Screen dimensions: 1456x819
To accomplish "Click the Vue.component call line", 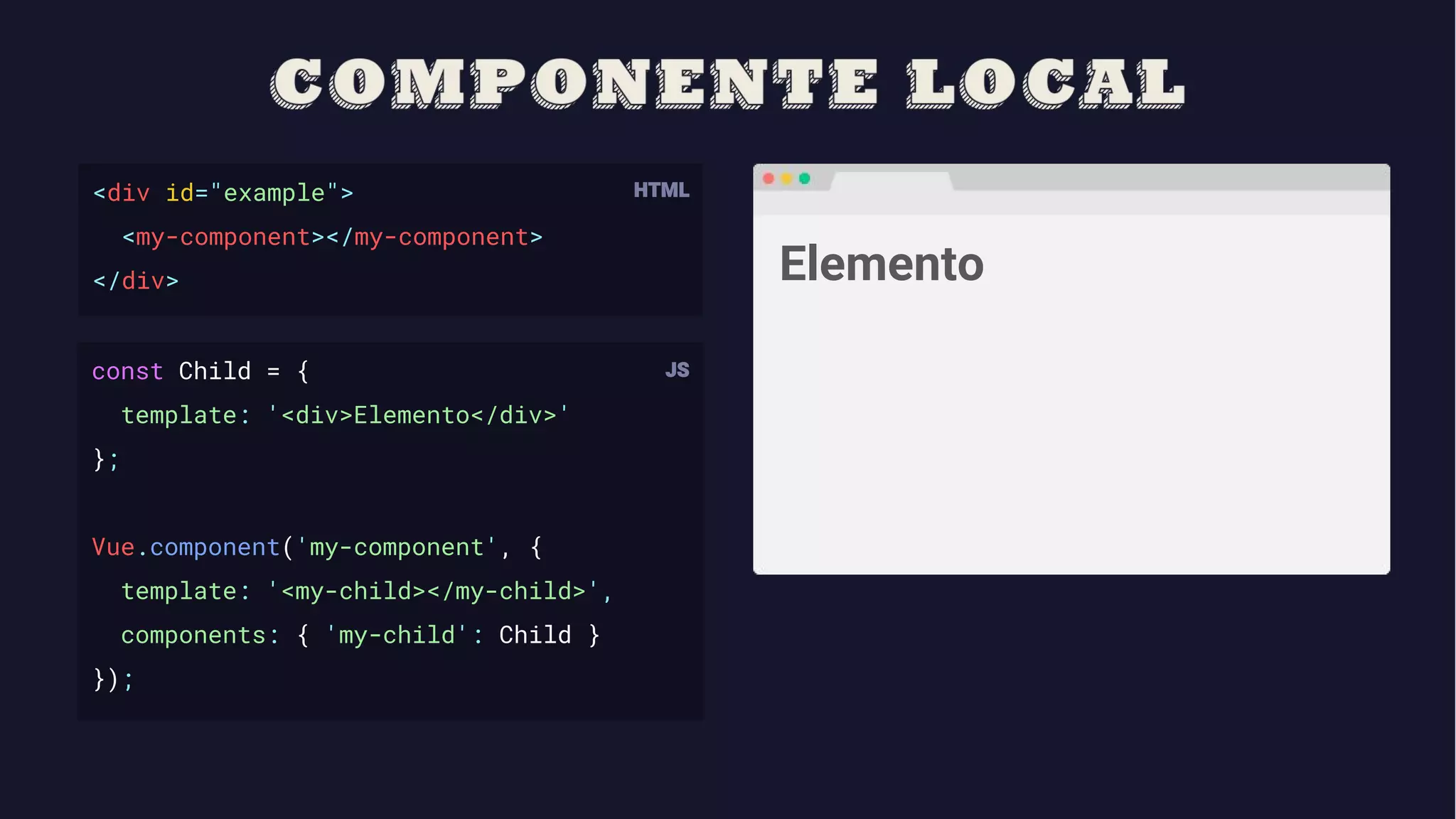I will tap(316, 547).
